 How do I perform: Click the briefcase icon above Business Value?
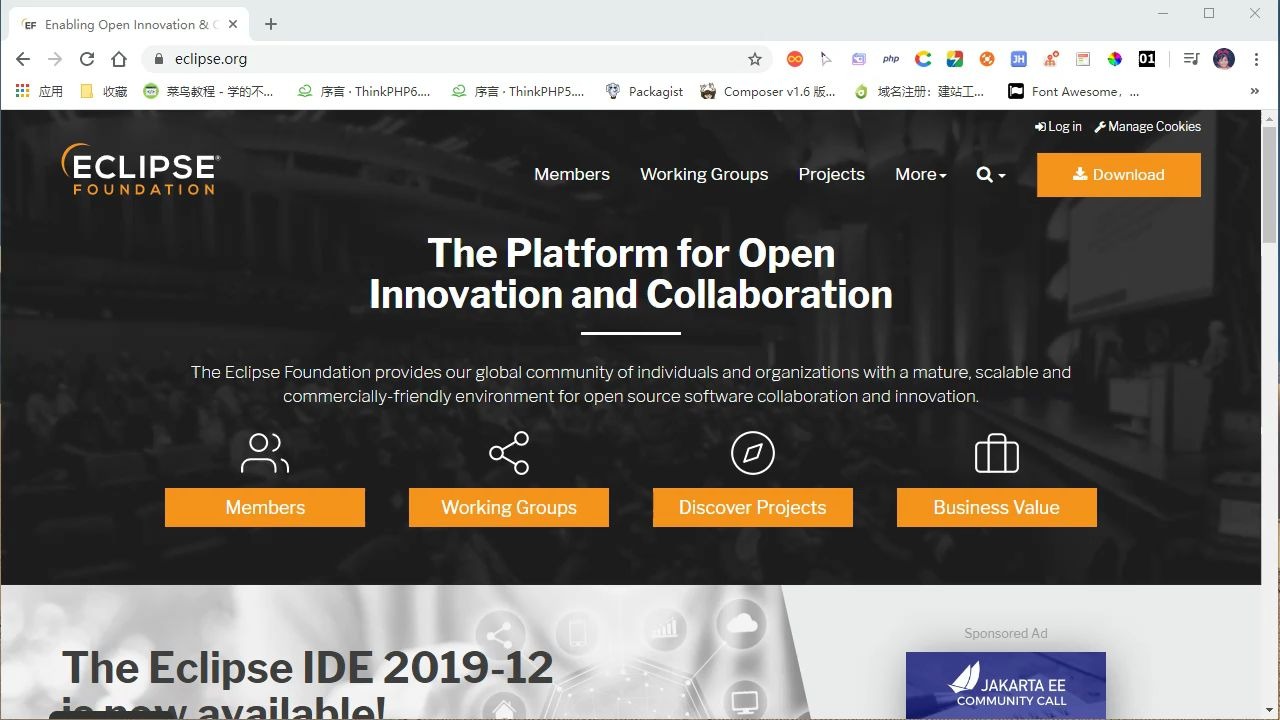pos(997,453)
